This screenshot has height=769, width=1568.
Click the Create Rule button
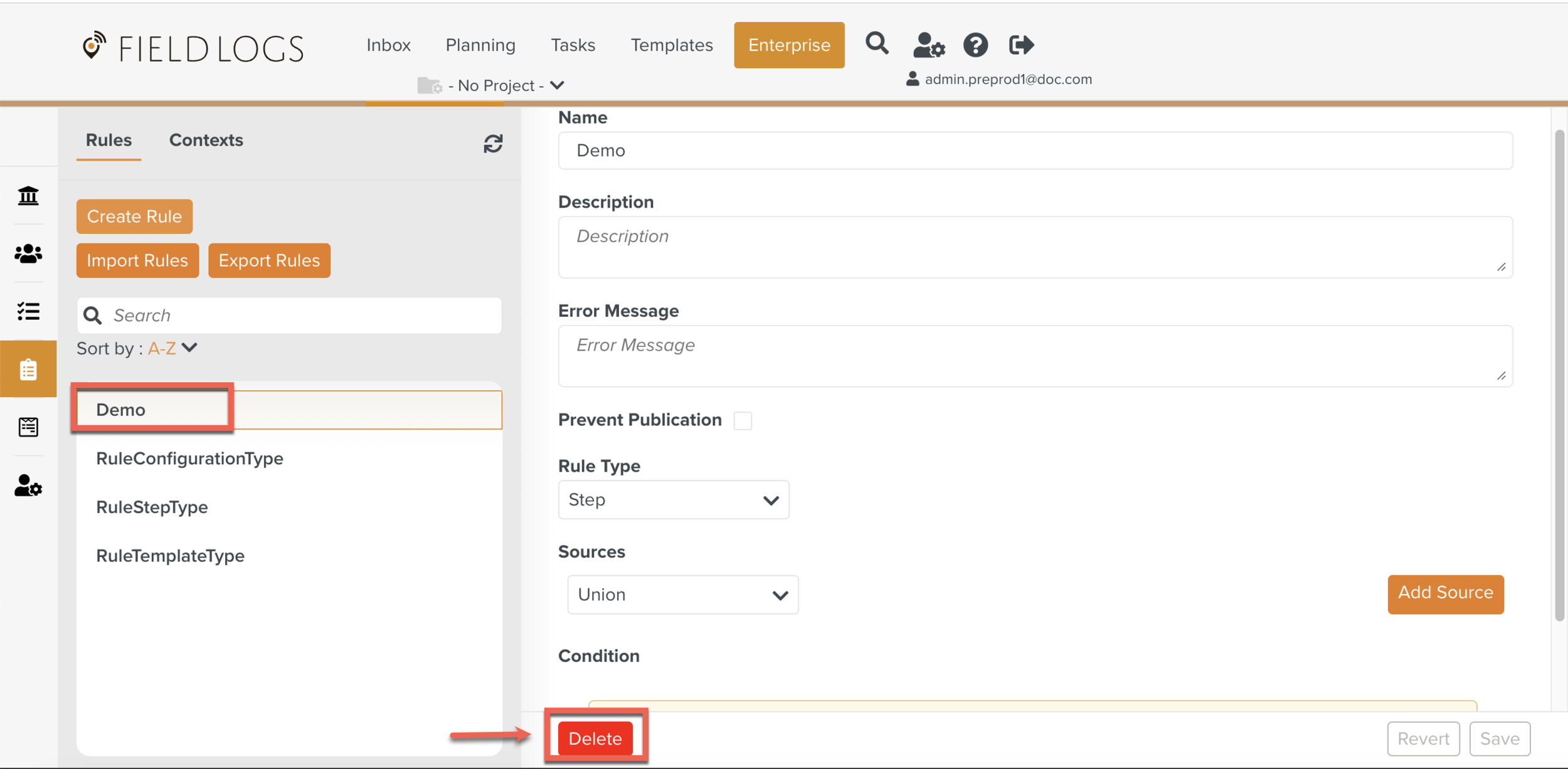click(134, 216)
